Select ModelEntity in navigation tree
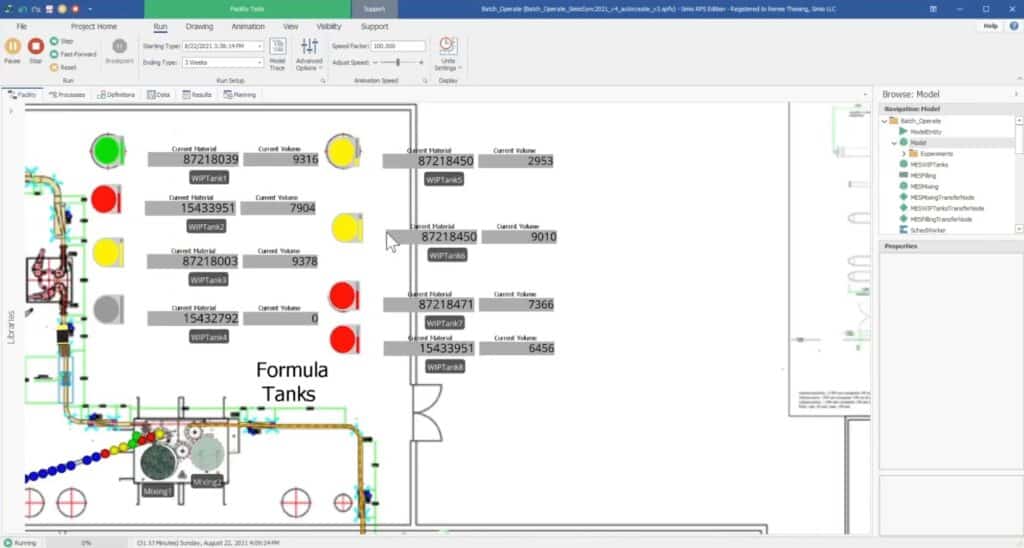Image resolution: width=1024 pixels, height=548 pixels. point(925,132)
